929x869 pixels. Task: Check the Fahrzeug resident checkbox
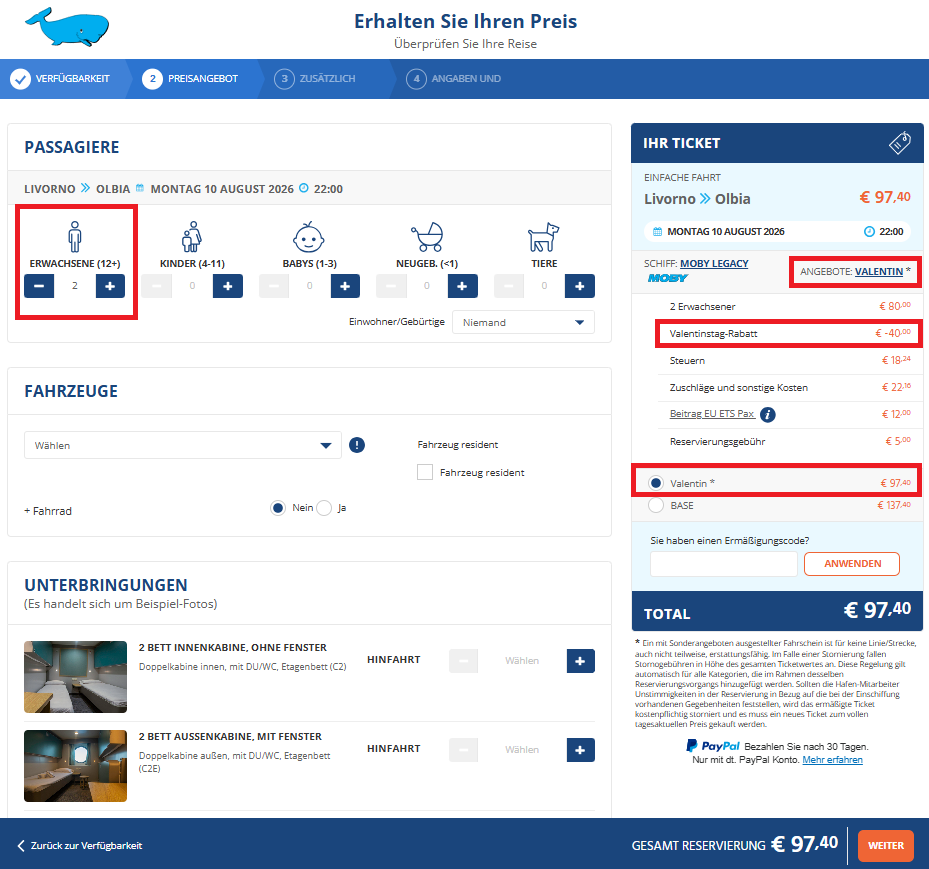pos(425,472)
